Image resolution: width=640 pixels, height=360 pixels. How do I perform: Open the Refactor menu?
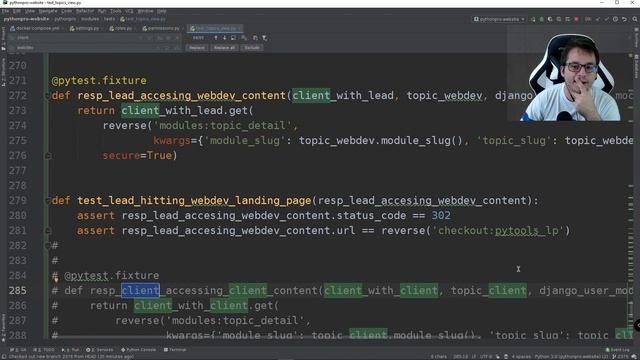point(85,11)
